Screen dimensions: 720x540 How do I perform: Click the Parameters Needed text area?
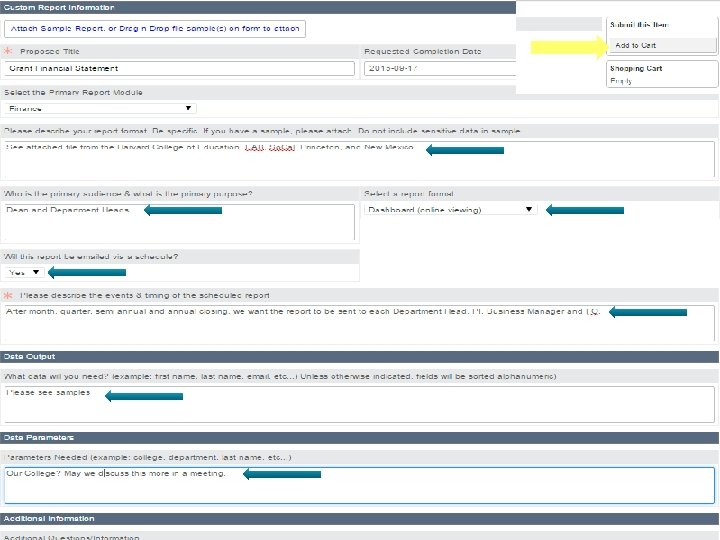[x=360, y=485]
